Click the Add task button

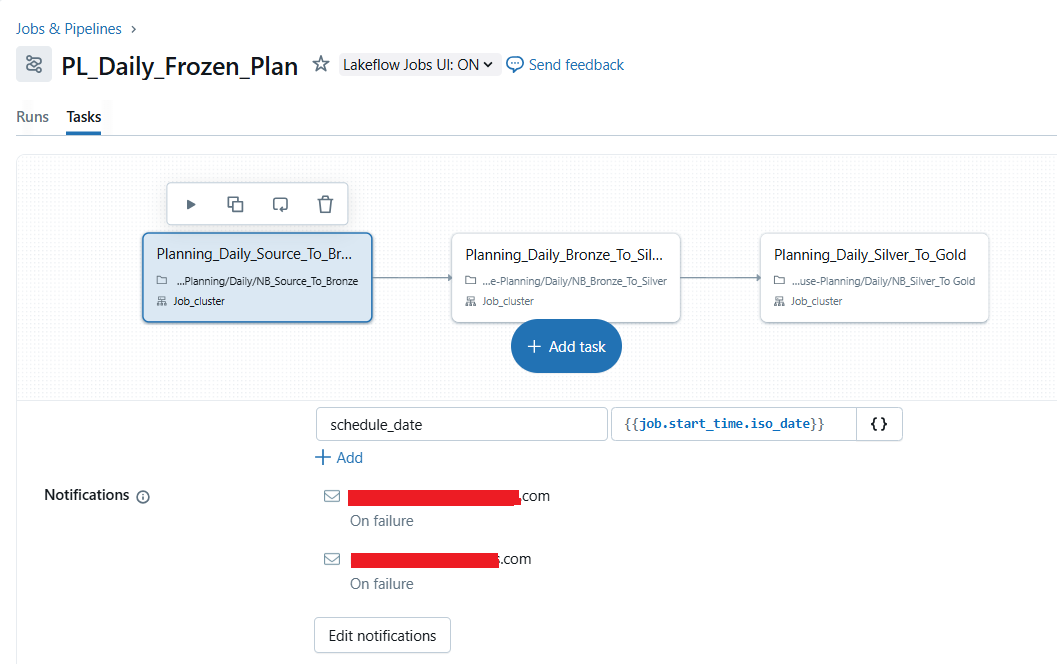pos(566,346)
